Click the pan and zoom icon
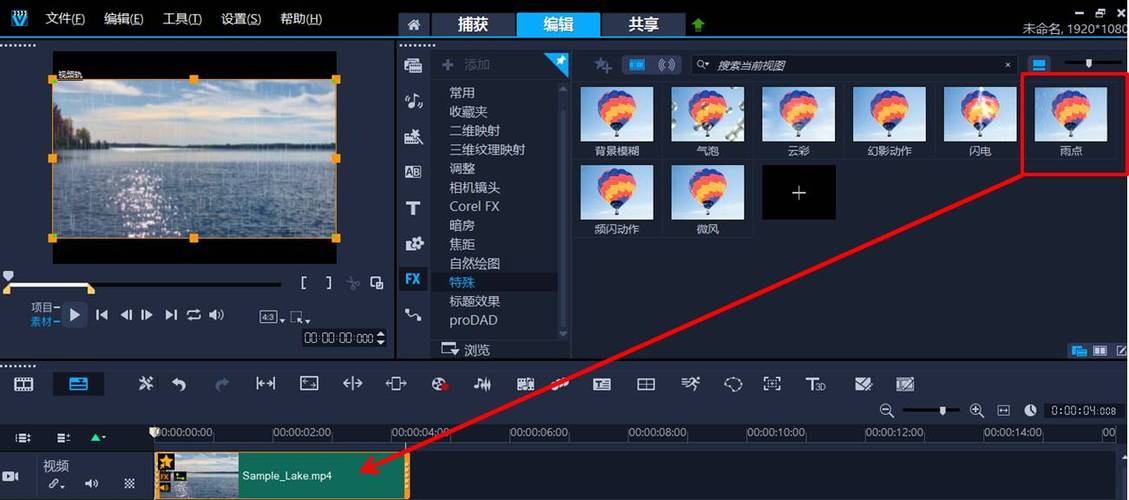This screenshot has width=1129, height=500. pyautogui.click(x=773, y=384)
